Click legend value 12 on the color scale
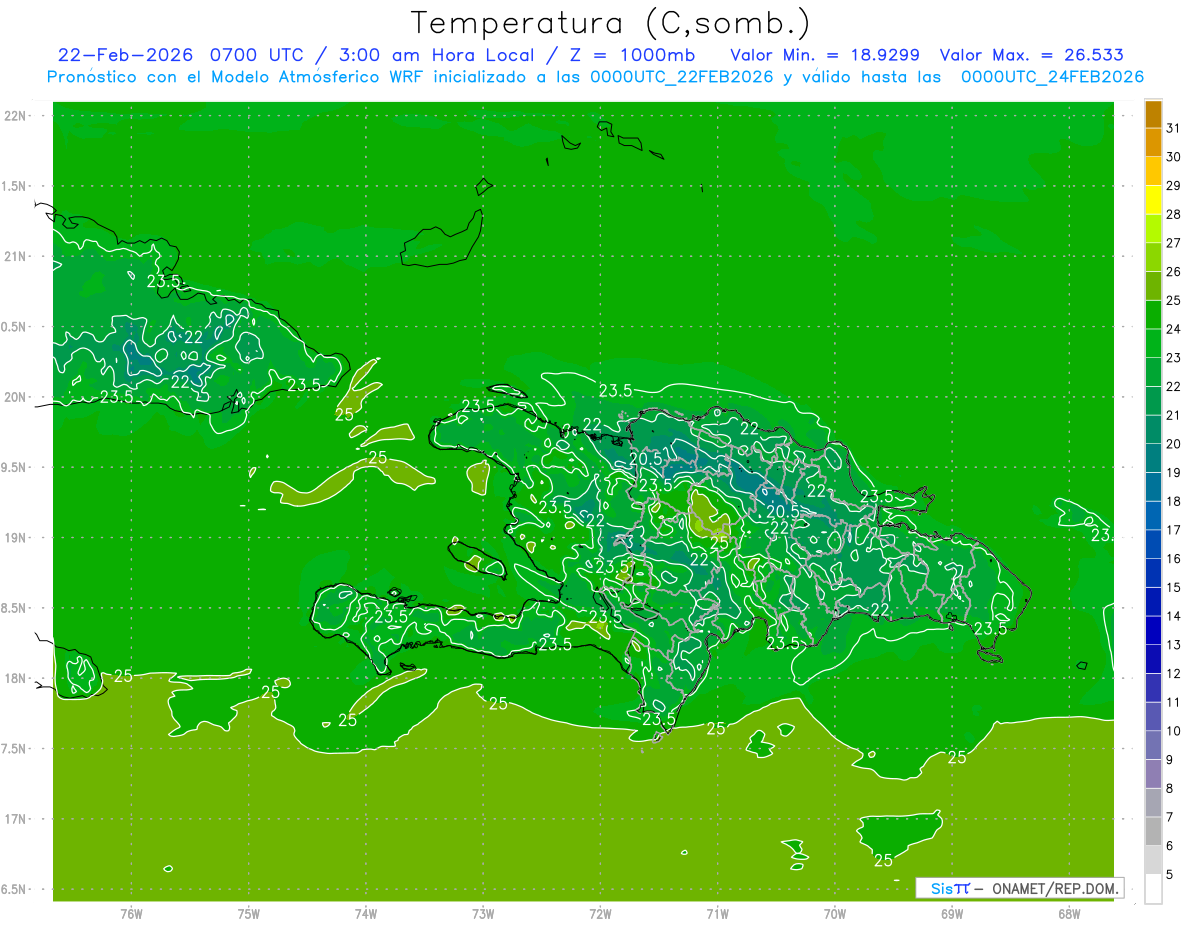 (1174, 673)
